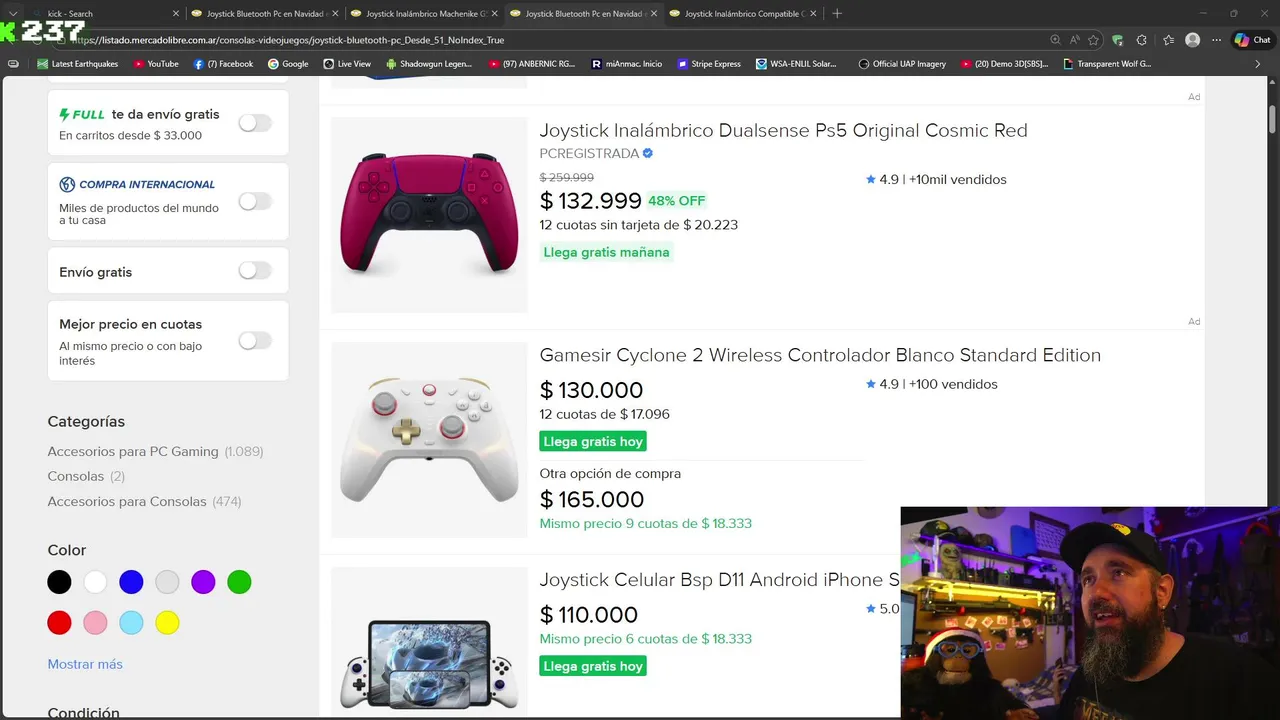Open the tab search dropdown arrow

point(13,14)
